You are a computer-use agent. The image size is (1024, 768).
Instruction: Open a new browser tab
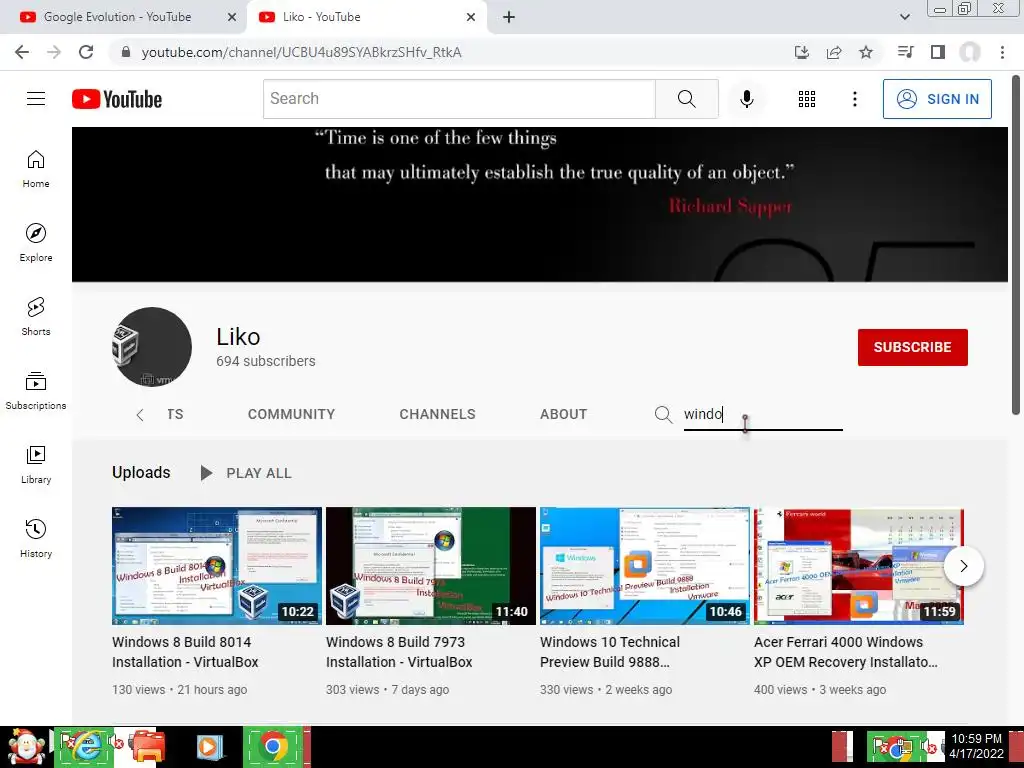tap(509, 17)
